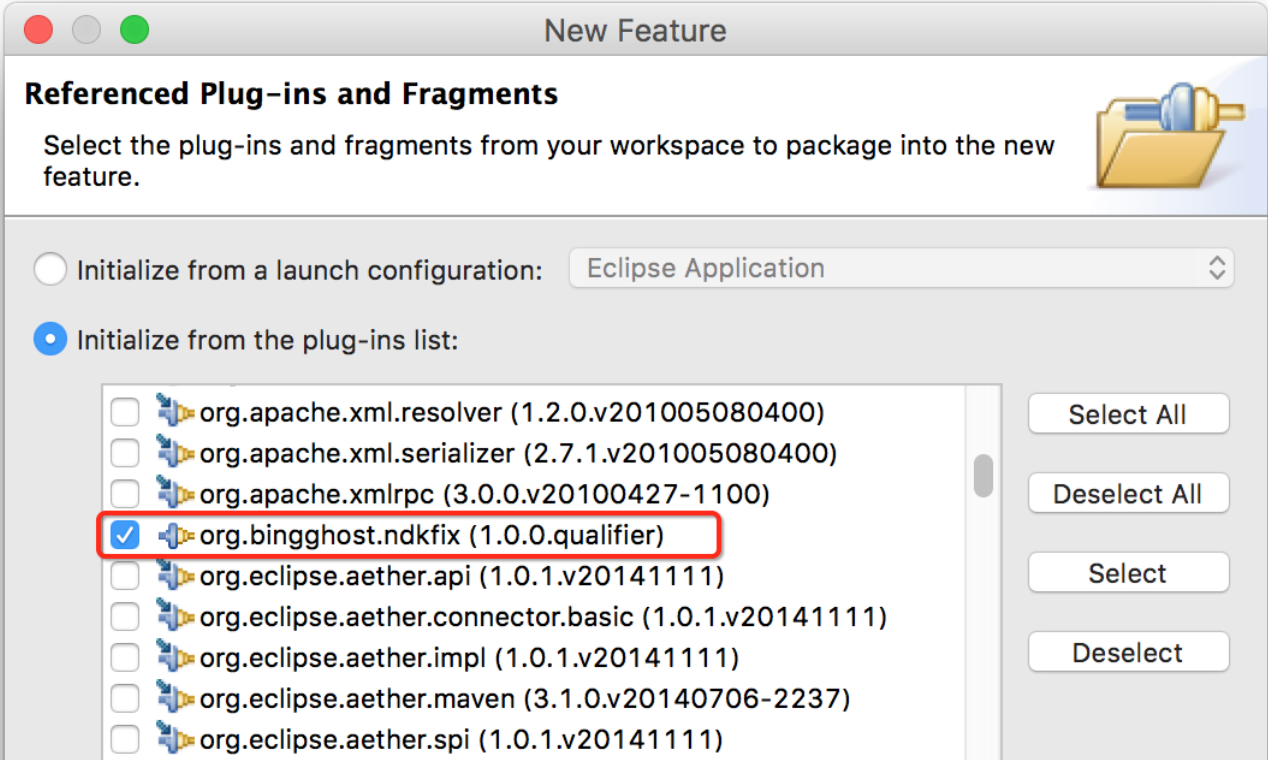Enable org.eclipse.aether.maven checkbox
This screenshot has height=760, width=1268.
(x=125, y=699)
